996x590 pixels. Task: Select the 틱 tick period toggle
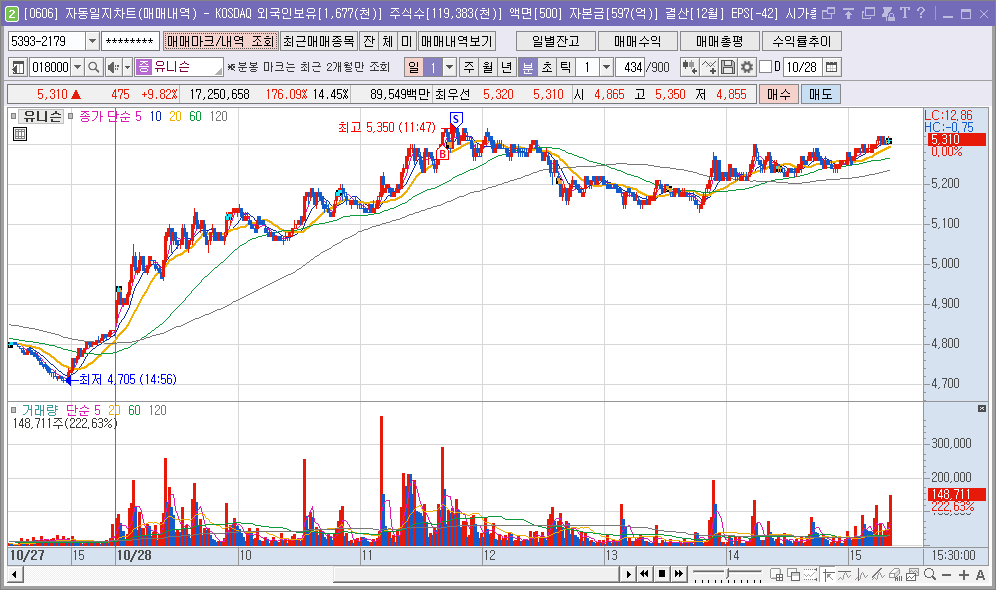click(x=565, y=67)
